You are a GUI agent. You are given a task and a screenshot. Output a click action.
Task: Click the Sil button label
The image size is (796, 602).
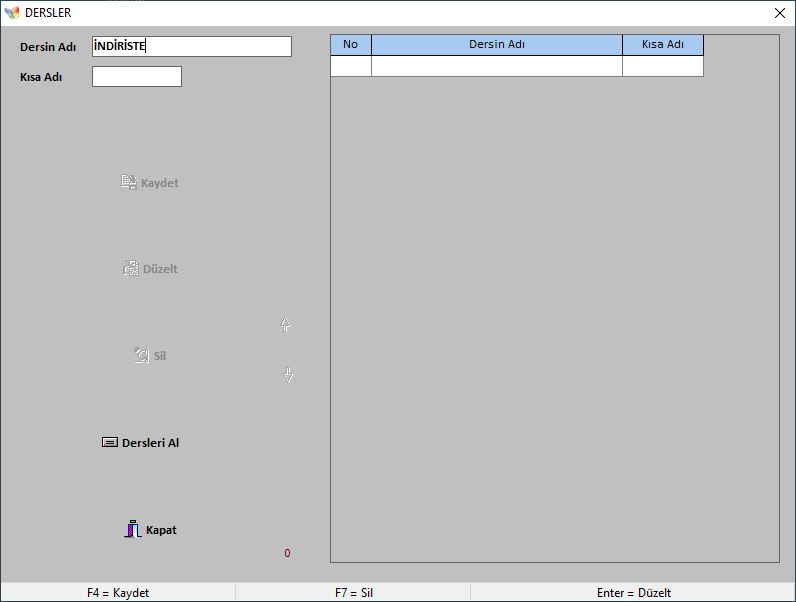click(160, 356)
